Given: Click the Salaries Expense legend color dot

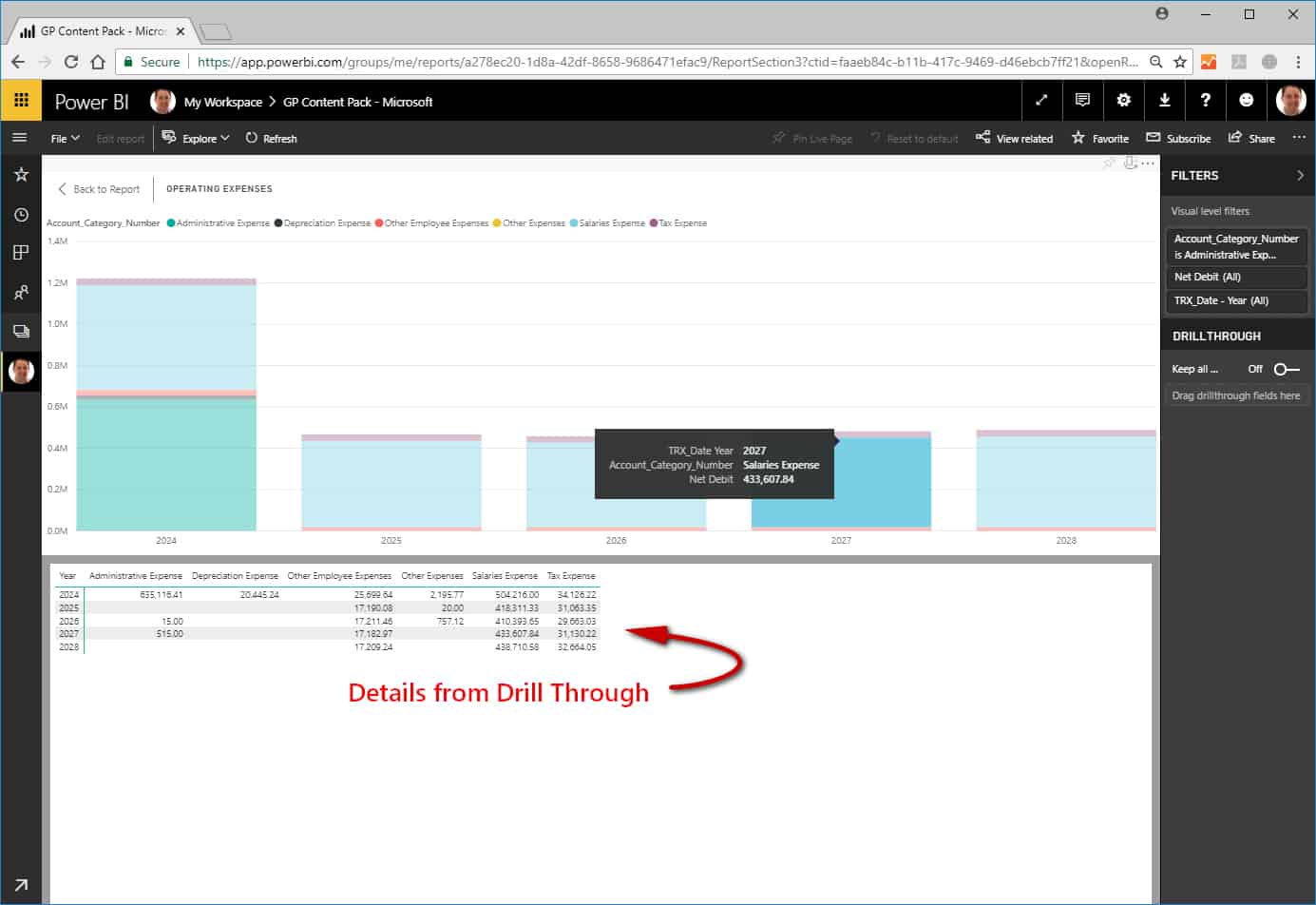Looking at the screenshot, I should (574, 223).
